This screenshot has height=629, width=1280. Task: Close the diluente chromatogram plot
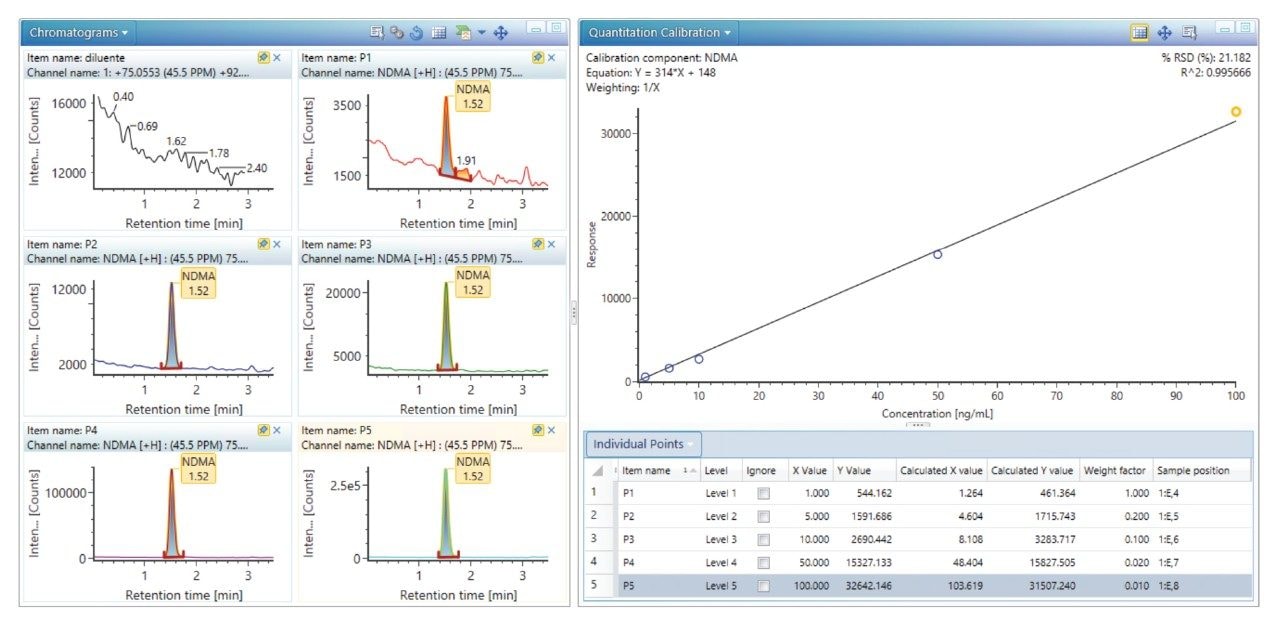[x=277, y=58]
